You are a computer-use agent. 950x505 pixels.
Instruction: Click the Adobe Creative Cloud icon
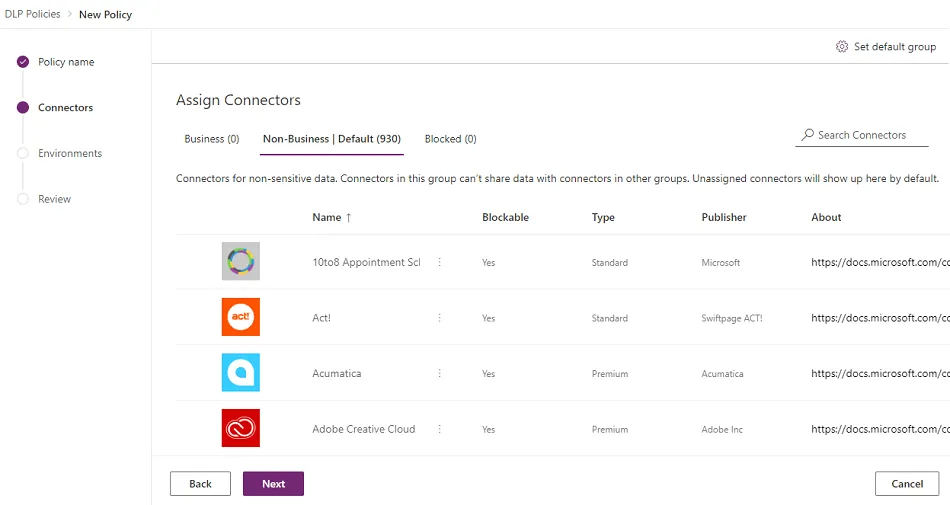pos(240,428)
